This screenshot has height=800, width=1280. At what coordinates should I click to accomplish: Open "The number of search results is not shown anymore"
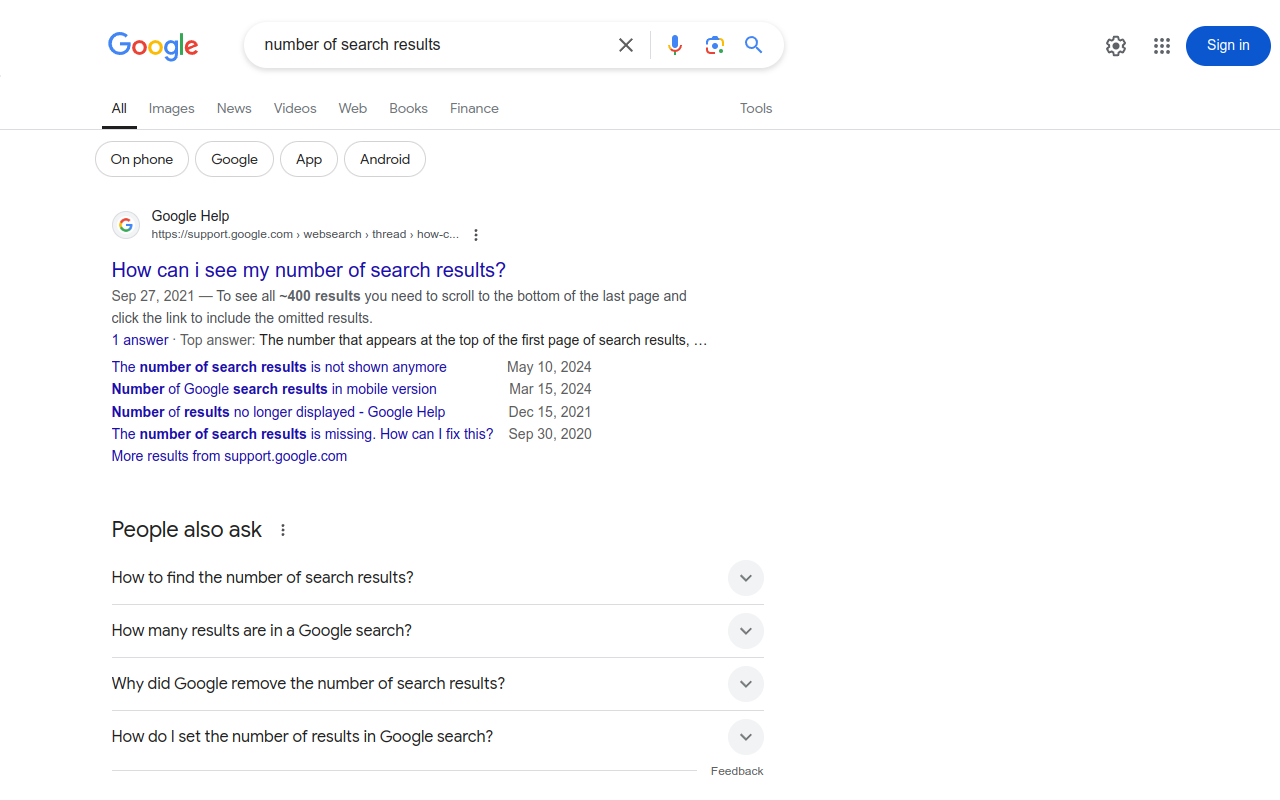click(x=279, y=367)
